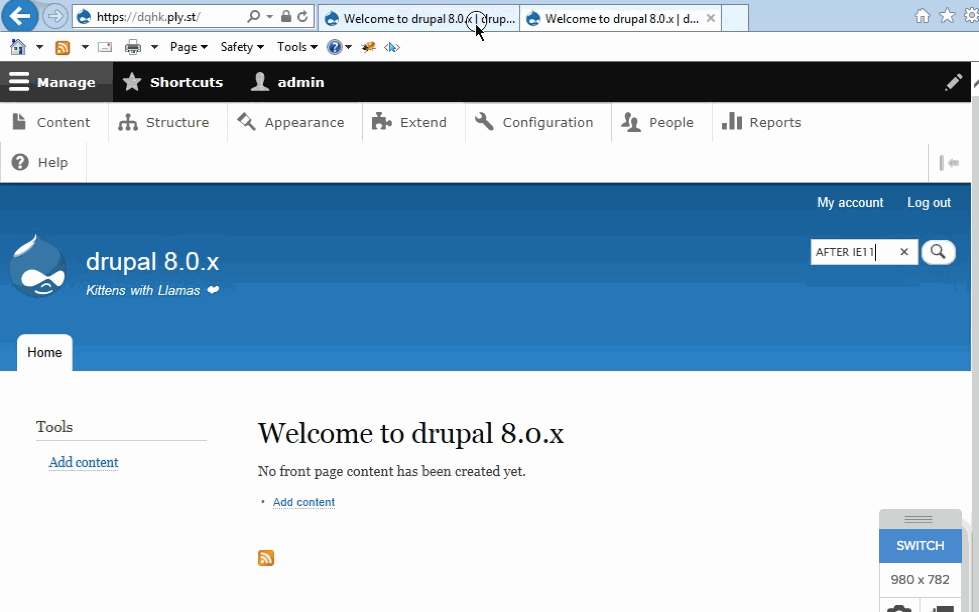Select the Home navigation tab

(44, 352)
